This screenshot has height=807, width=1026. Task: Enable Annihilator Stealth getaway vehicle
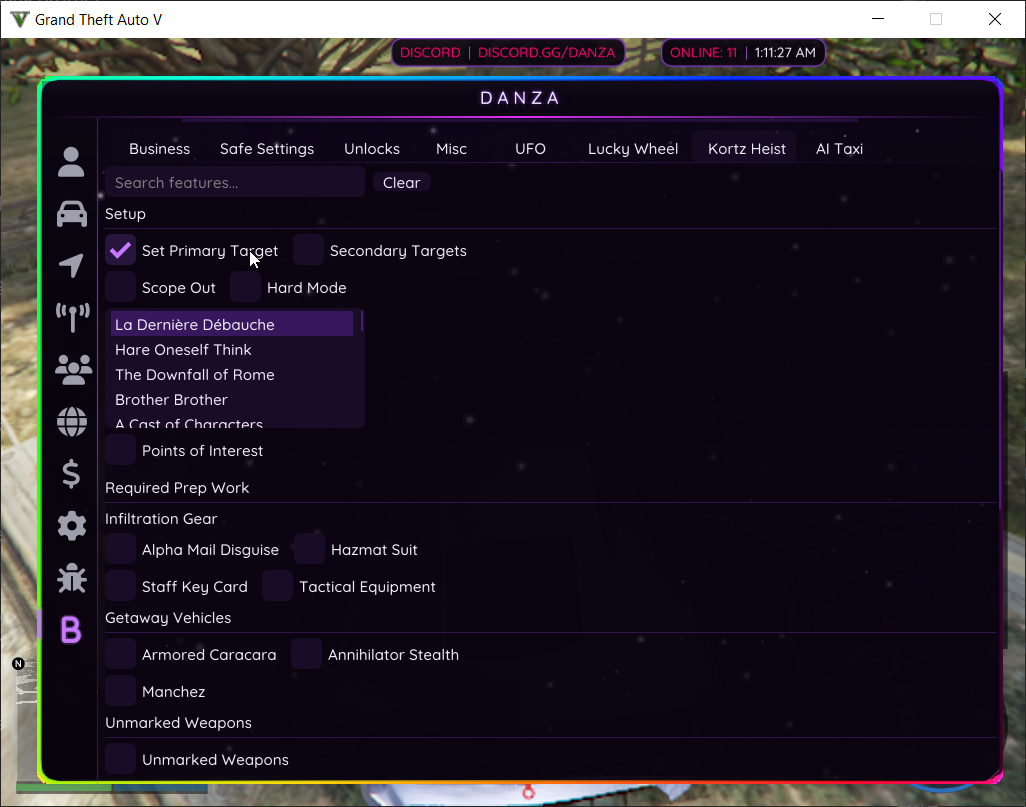[x=306, y=655]
